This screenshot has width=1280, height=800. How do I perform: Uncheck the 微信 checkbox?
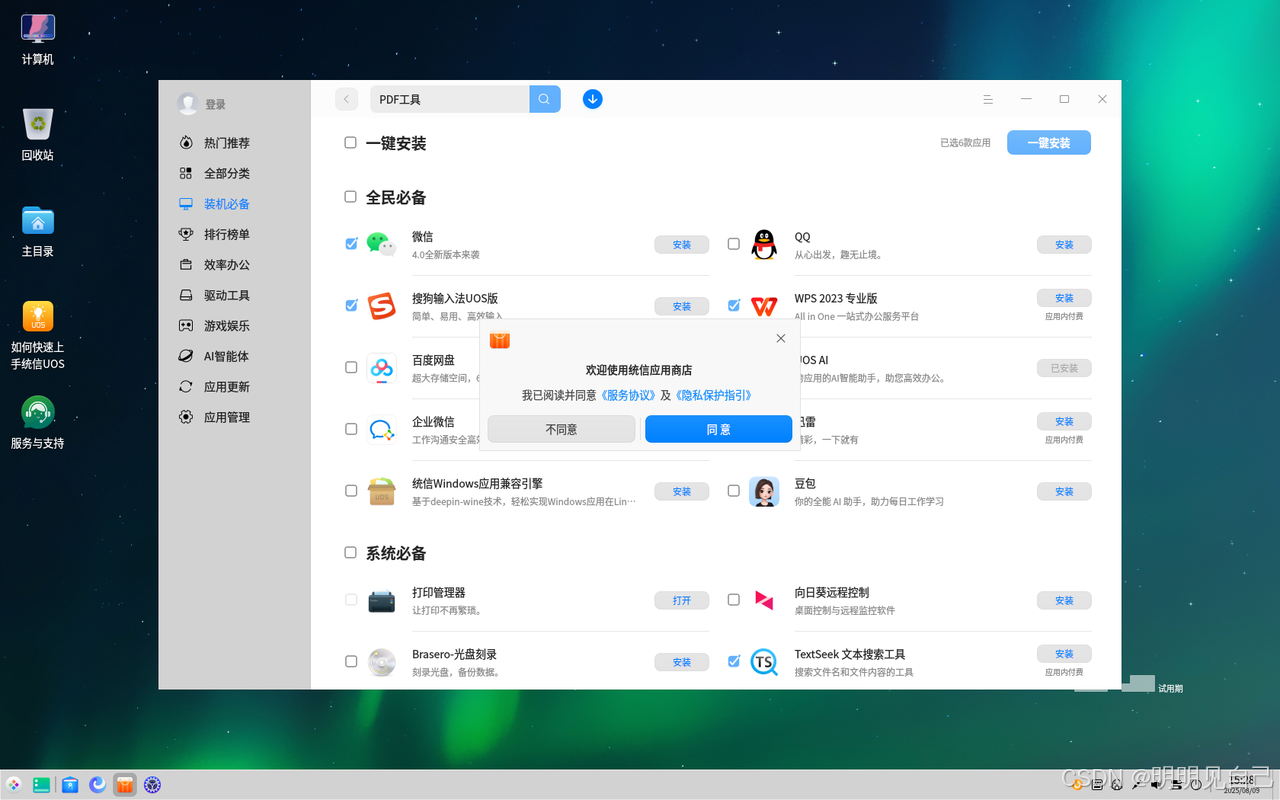point(351,244)
